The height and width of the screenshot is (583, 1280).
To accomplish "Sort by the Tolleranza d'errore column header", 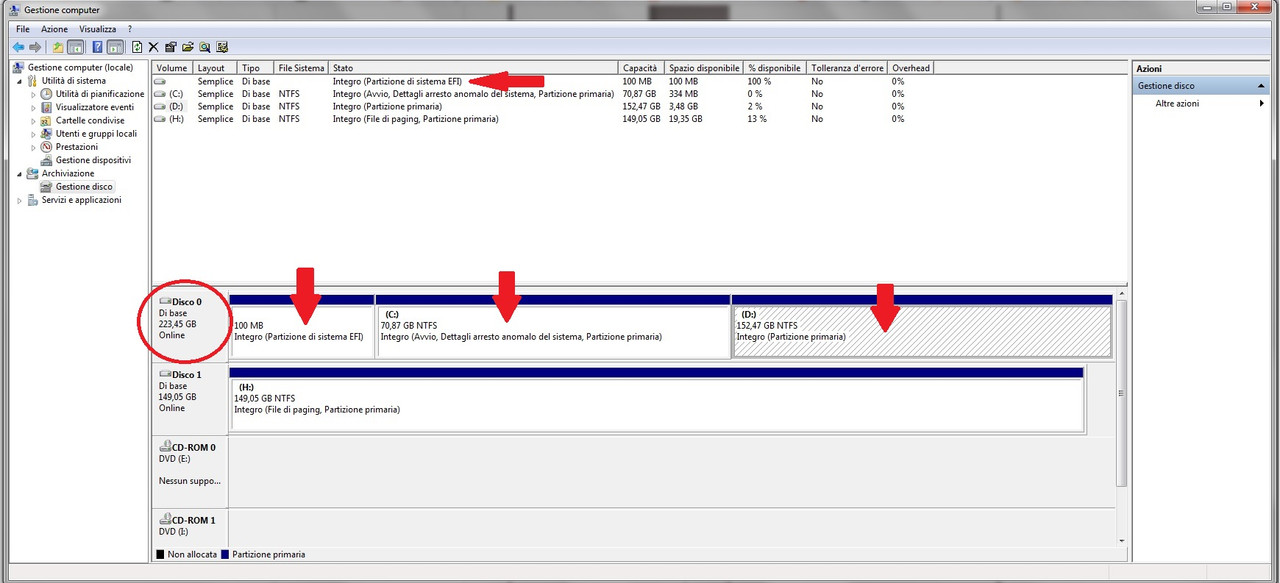I will click(x=847, y=68).
